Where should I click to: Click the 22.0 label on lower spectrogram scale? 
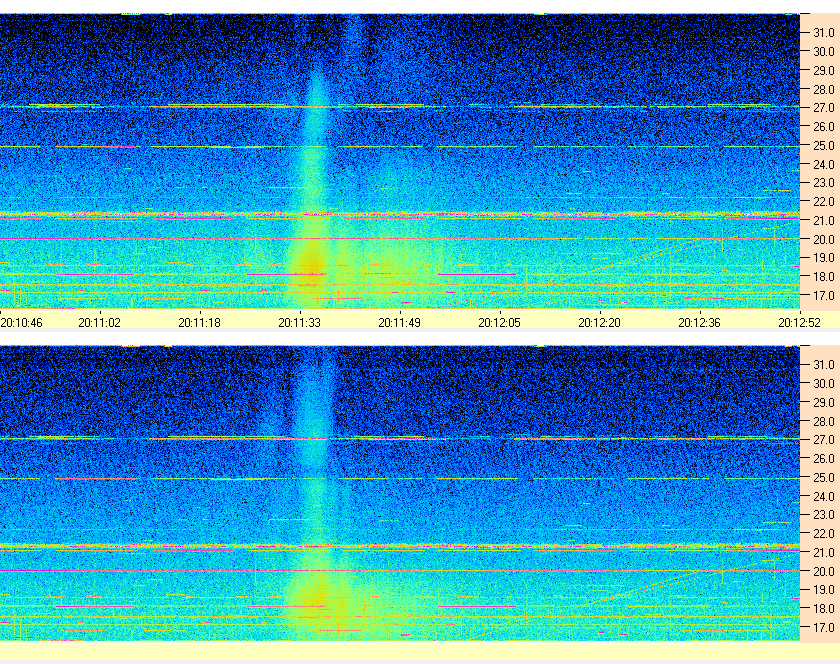click(x=824, y=534)
